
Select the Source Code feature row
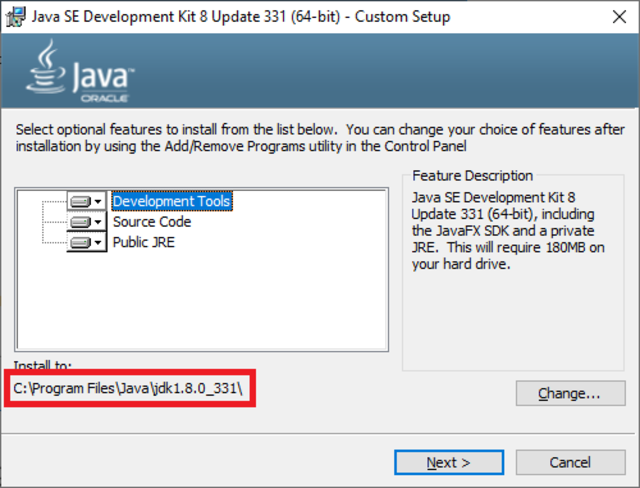point(152,222)
